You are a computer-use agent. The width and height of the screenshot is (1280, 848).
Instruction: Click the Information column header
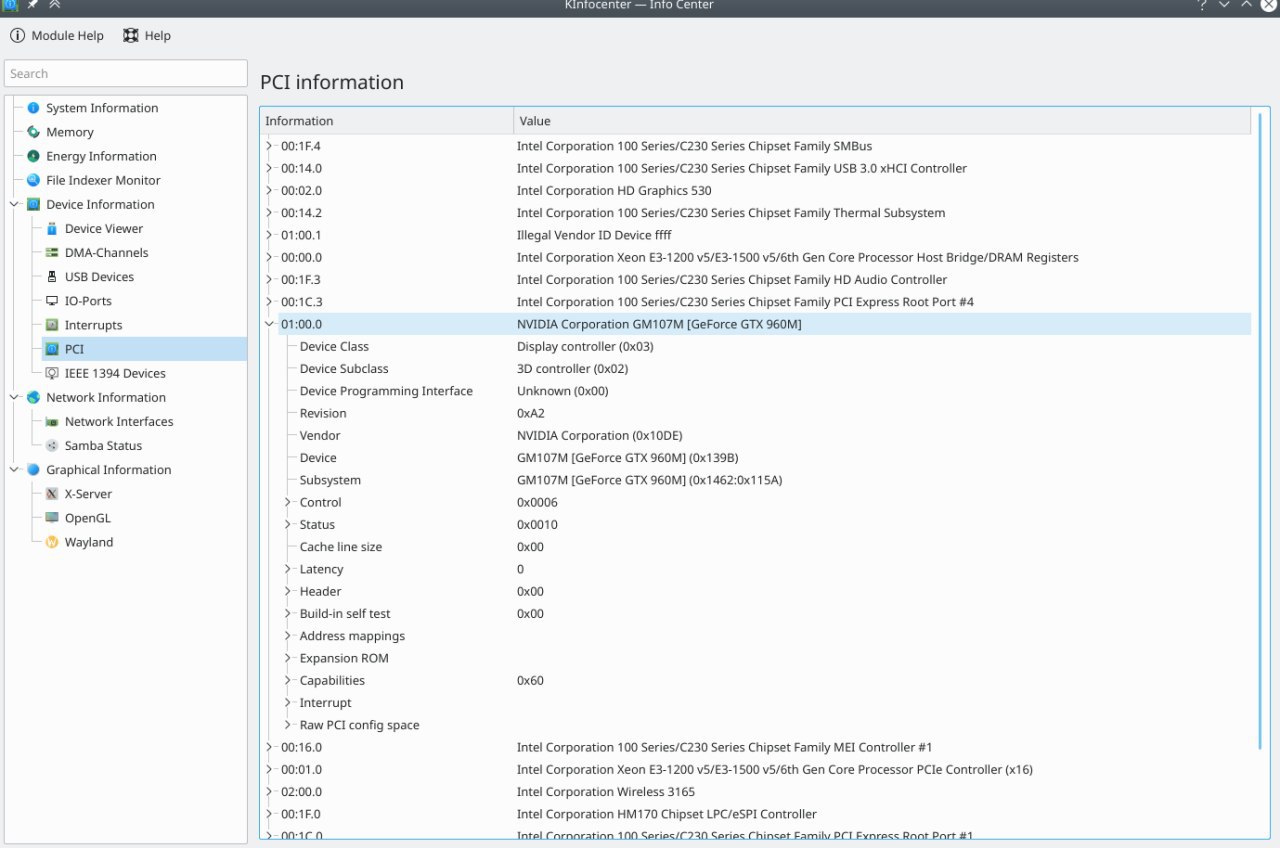click(x=387, y=121)
